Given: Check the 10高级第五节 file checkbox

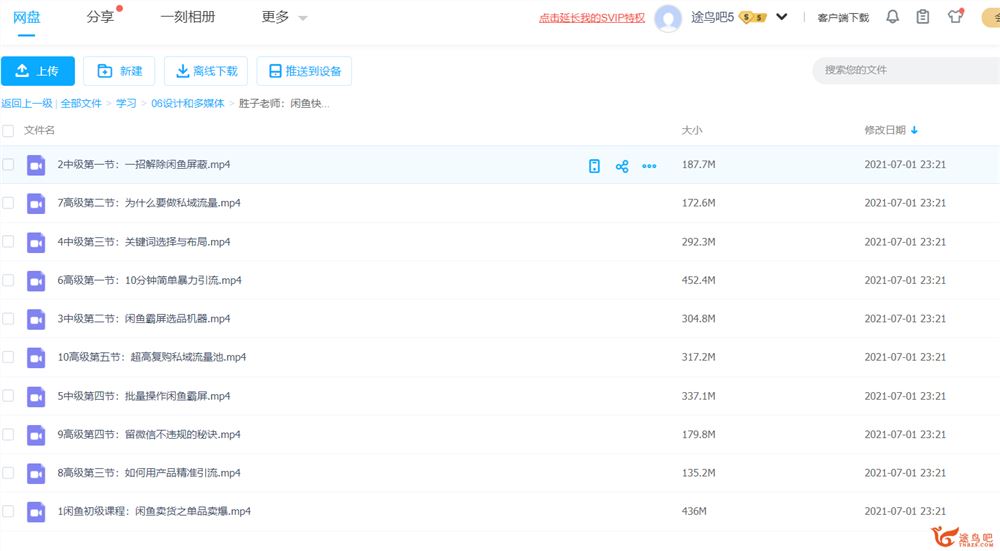Looking at the screenshot, I should click(x=8, y=356).
